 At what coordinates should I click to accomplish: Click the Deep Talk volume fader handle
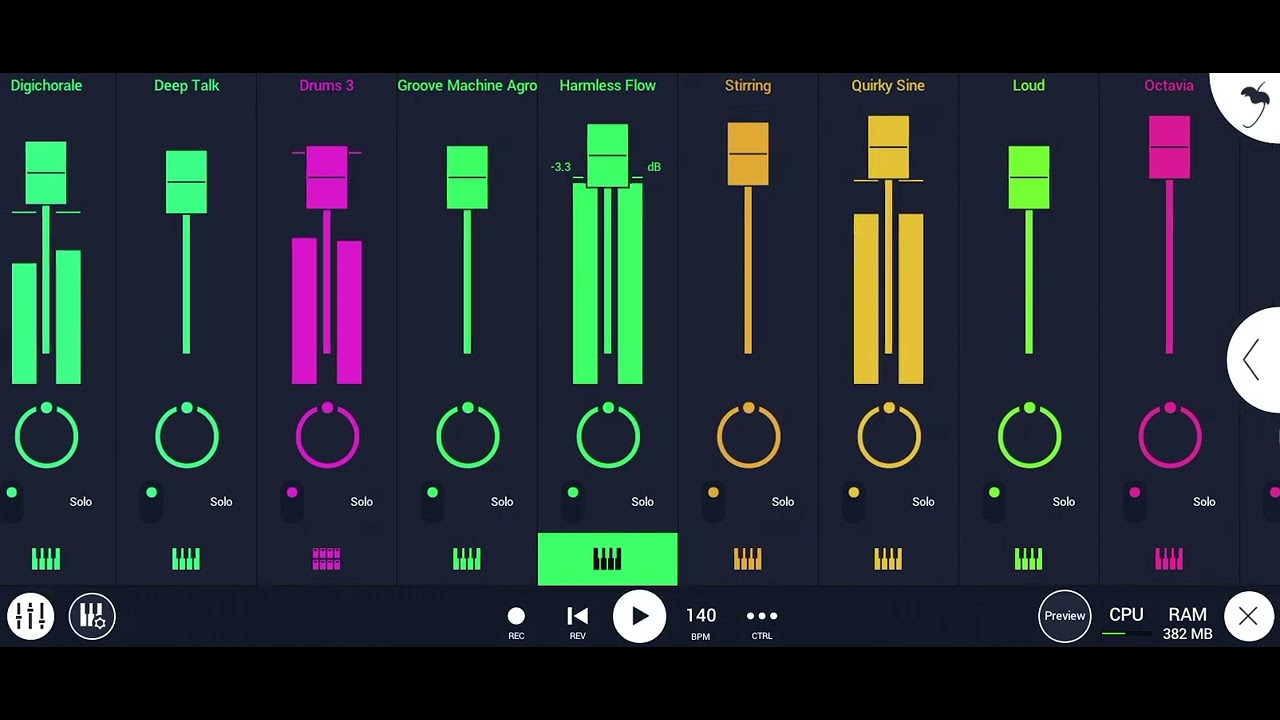tap(186, 182)
